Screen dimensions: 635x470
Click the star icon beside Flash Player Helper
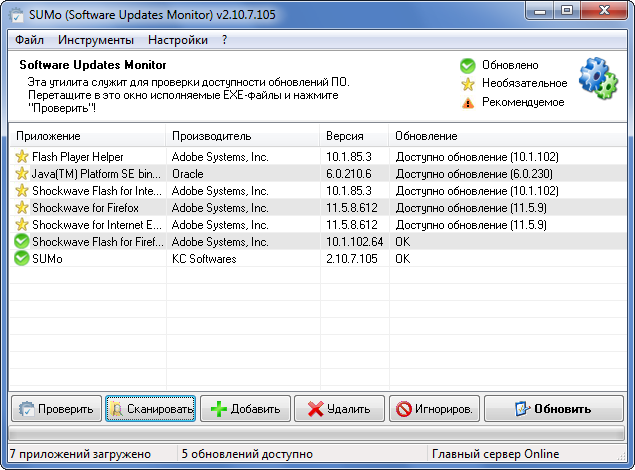coord(22,157)
